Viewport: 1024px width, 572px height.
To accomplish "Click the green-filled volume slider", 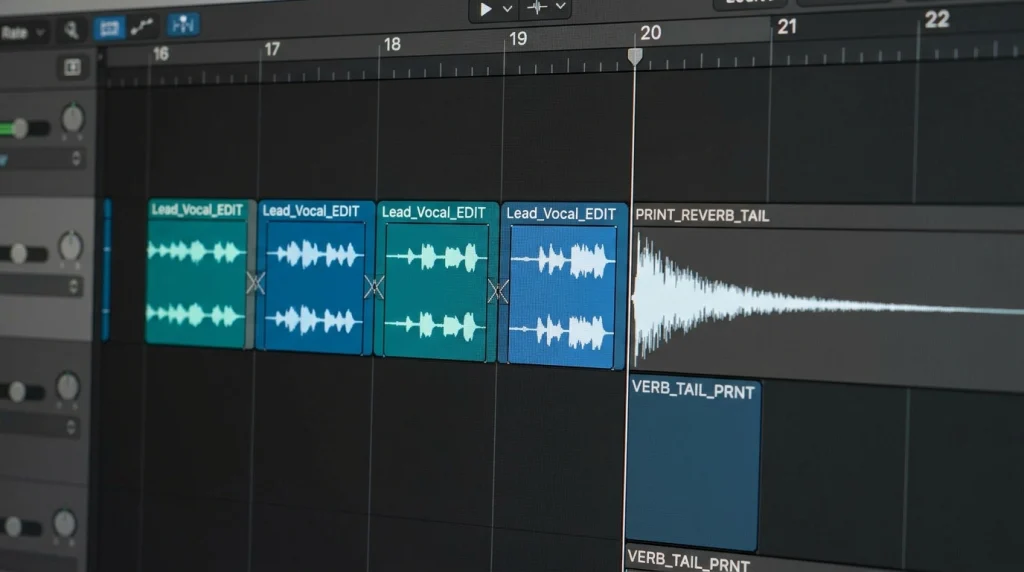I will 24,128.
